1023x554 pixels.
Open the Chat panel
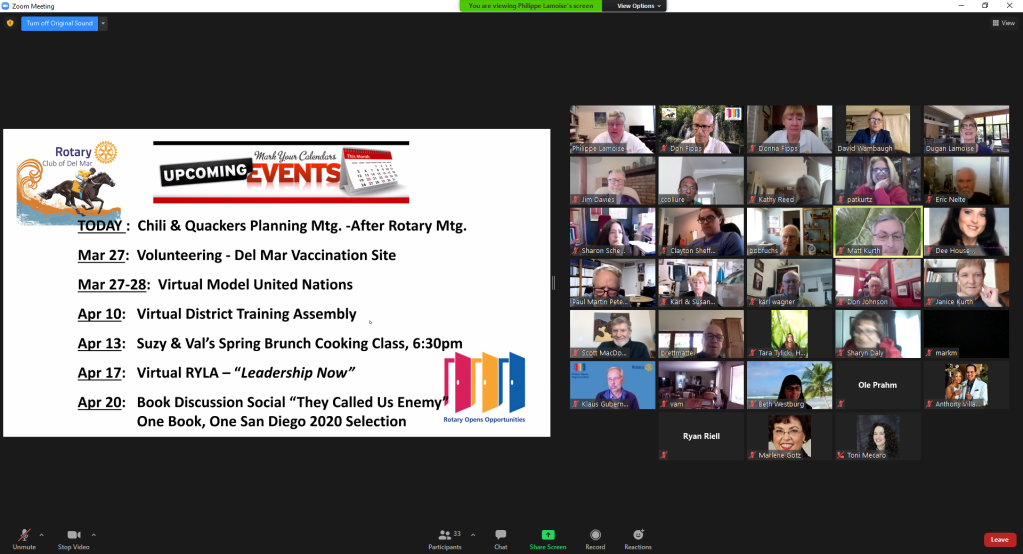tap(500, 537)
